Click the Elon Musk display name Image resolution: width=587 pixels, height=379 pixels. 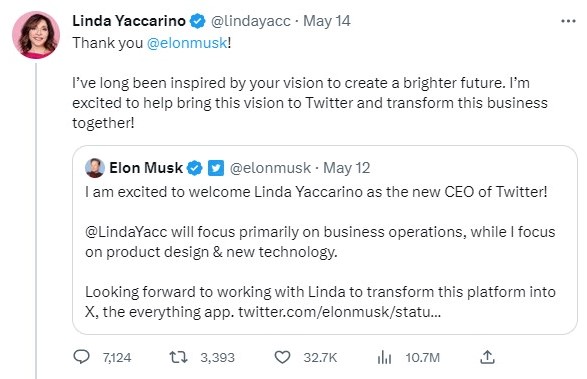point(146,168)
